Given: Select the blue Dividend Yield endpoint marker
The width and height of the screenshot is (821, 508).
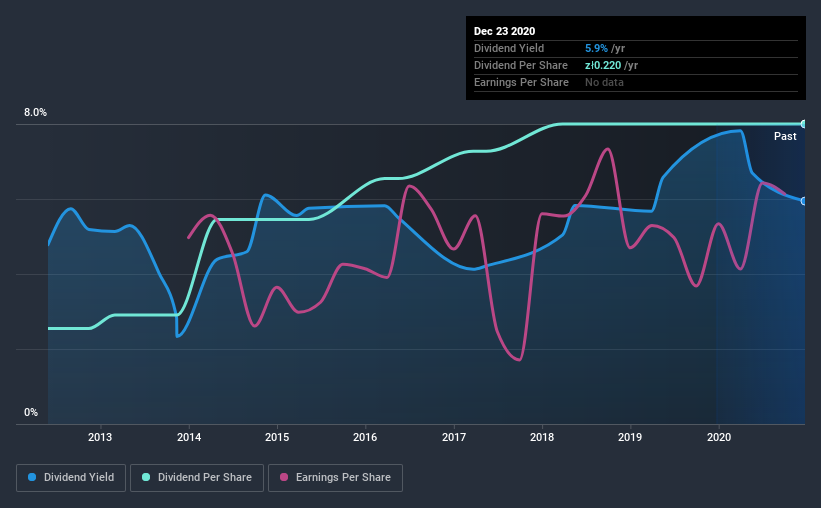Looking at the screenshot, I should pos(803,201).
